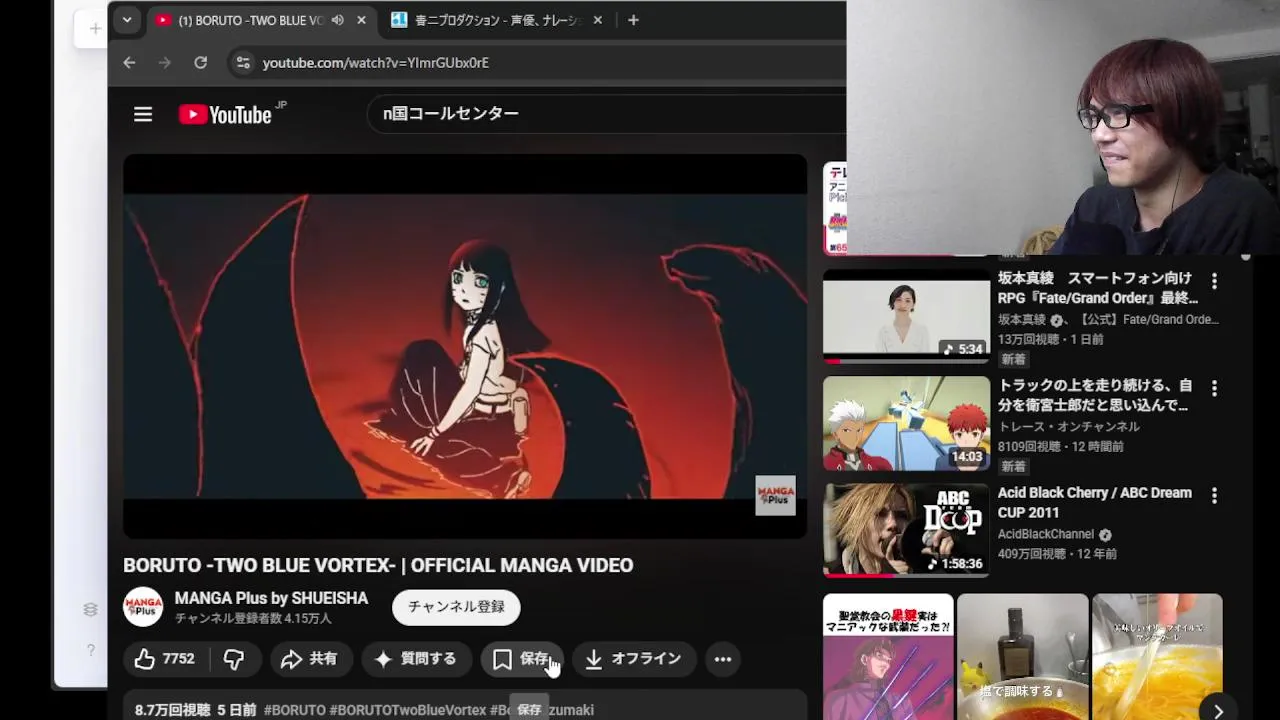Subscribe with the チャンネル登録 button

(456, 607)
